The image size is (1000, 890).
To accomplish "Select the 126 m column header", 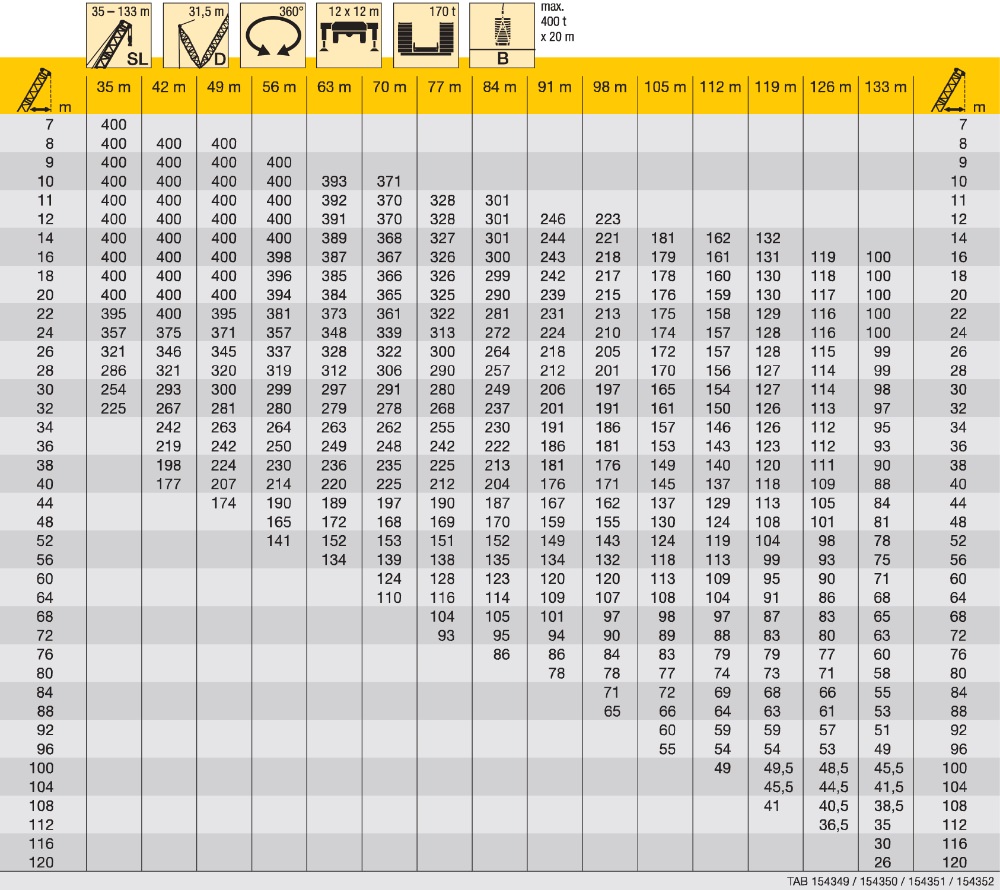I will pos(830,87).
